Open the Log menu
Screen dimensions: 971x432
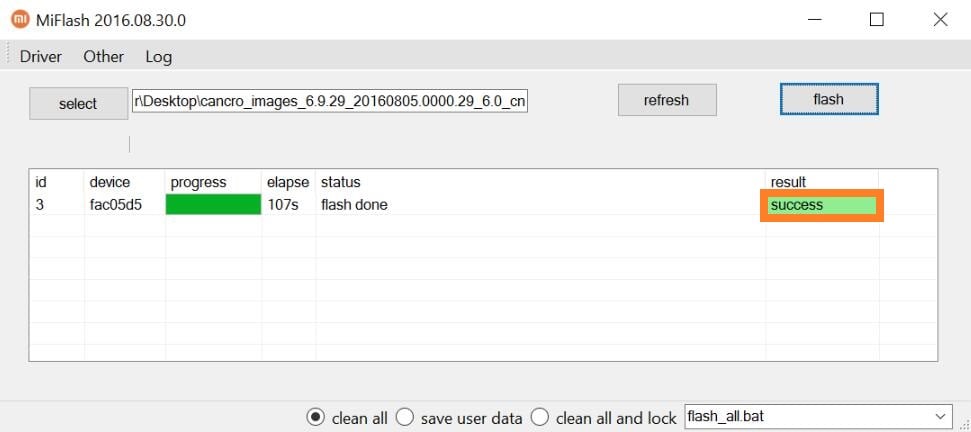[x=158, y=56]
